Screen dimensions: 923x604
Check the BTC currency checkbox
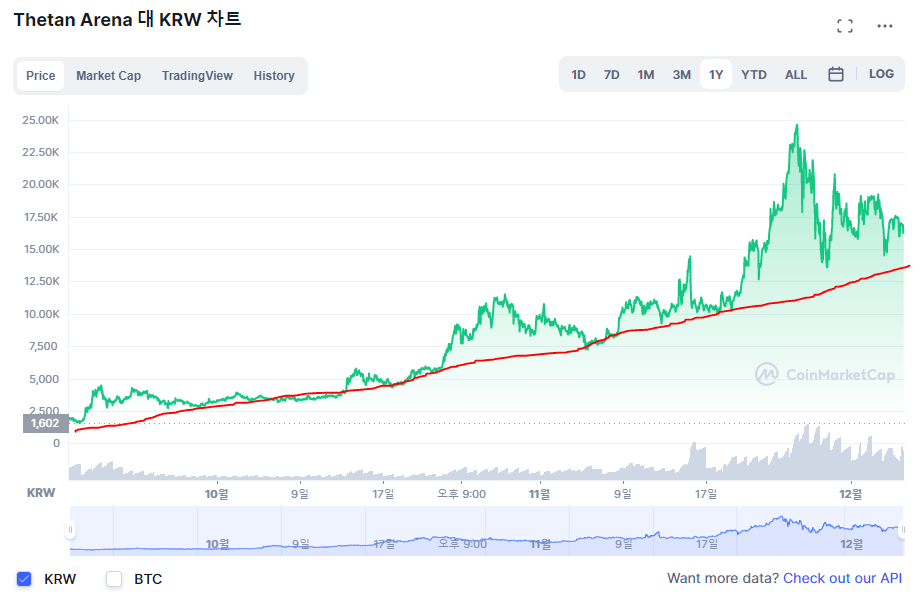(x=114, y=579)
